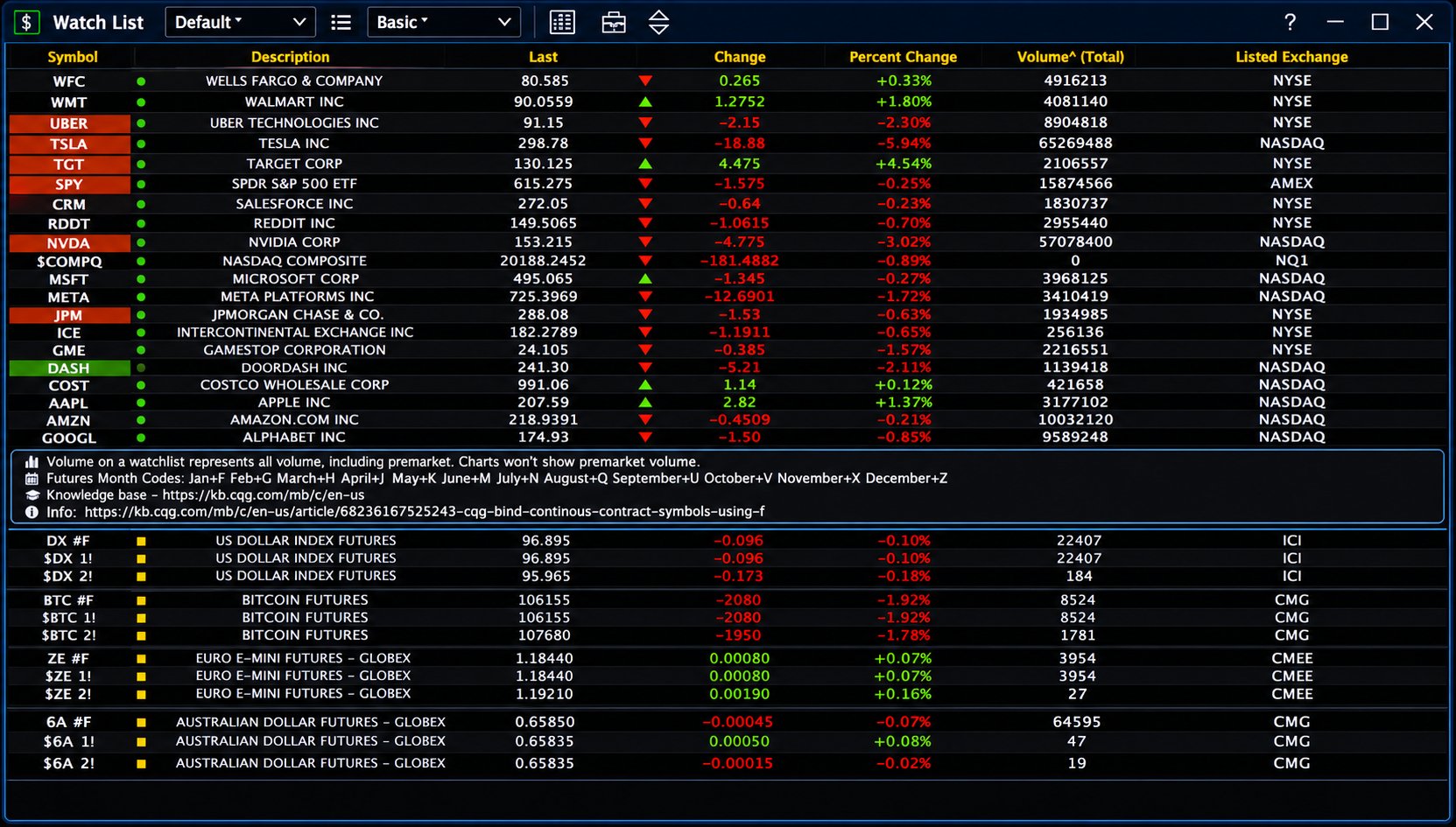
Task: Click the graduation cap Knowledge base icon
Action: pos(32,495)
